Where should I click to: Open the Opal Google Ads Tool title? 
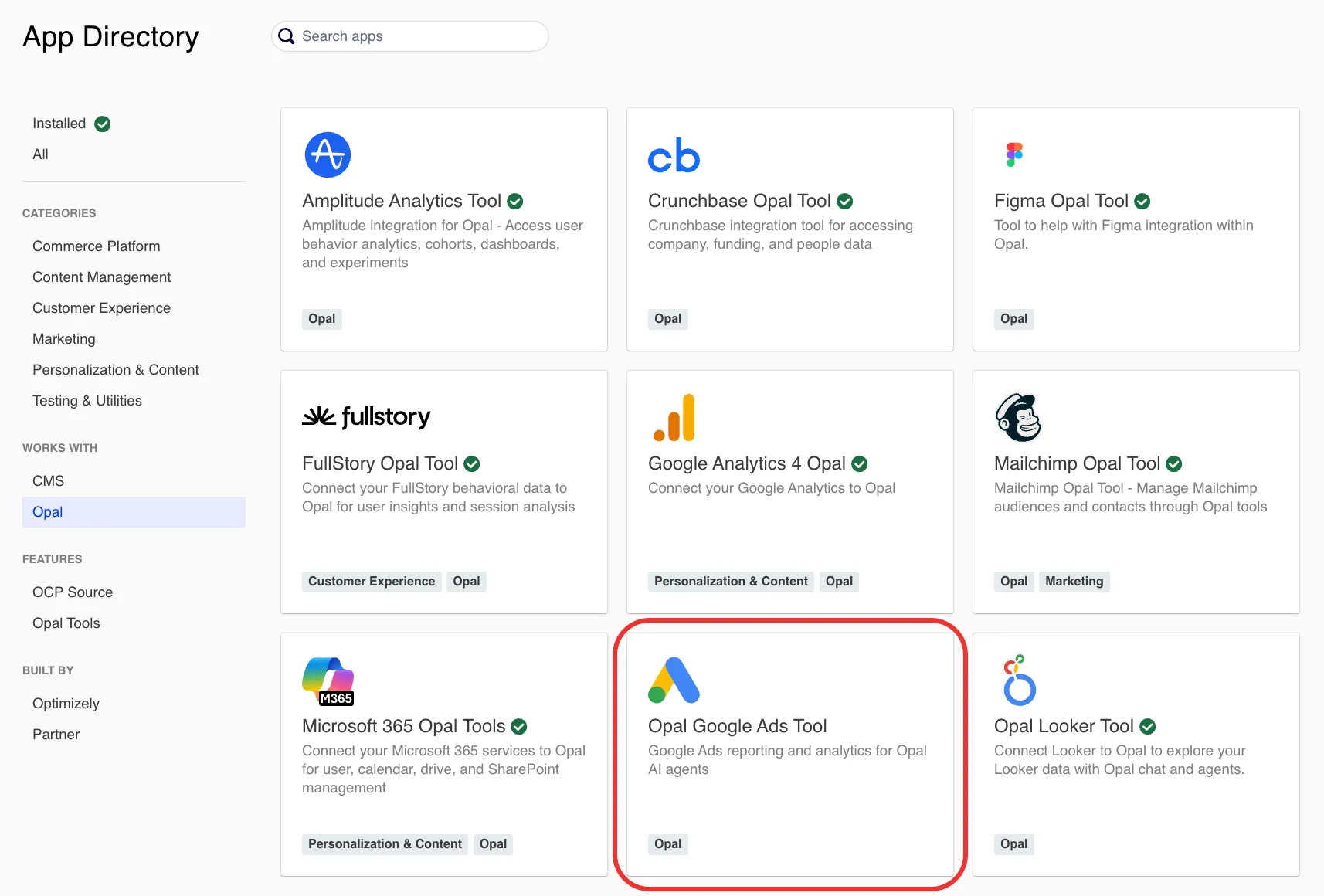tap(738, 726)
